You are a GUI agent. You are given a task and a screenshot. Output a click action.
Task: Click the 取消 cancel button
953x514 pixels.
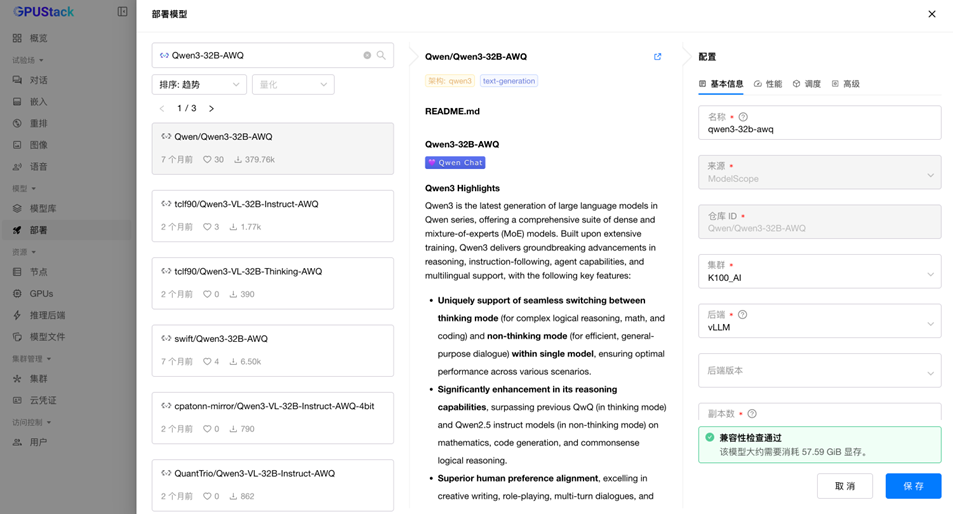pyautogui.click(x=845, y=486)
